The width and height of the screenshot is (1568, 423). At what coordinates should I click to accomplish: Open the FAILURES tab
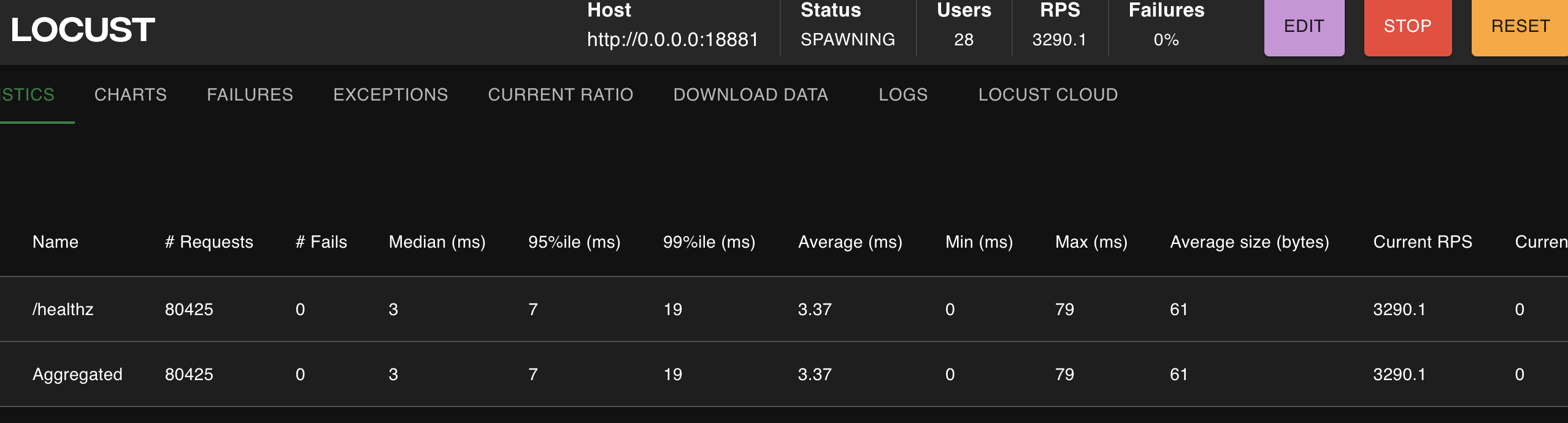tap(250, 94)
